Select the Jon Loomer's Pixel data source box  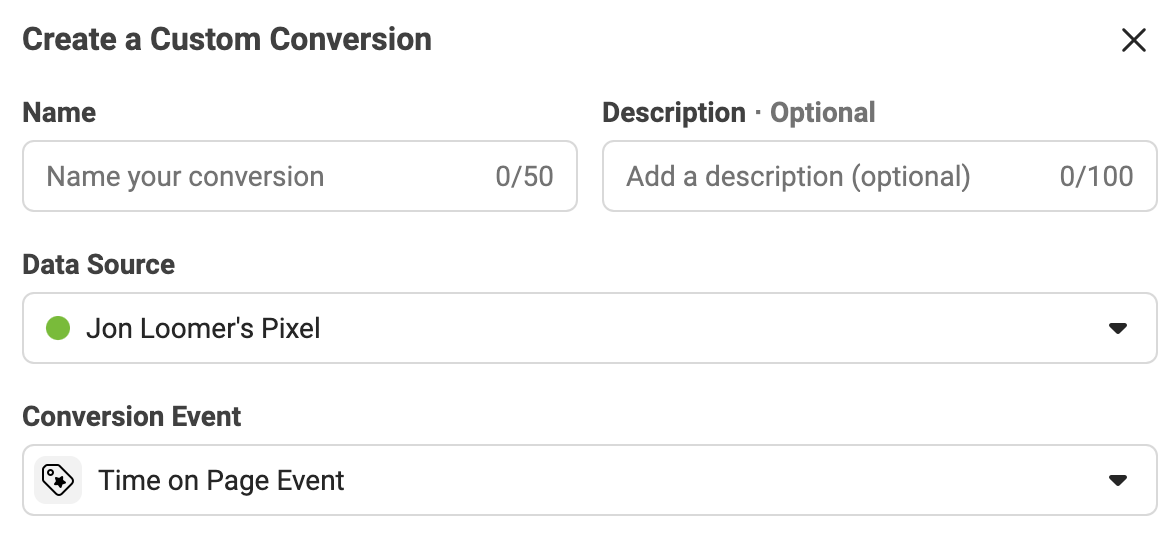[x=590, y=328]
